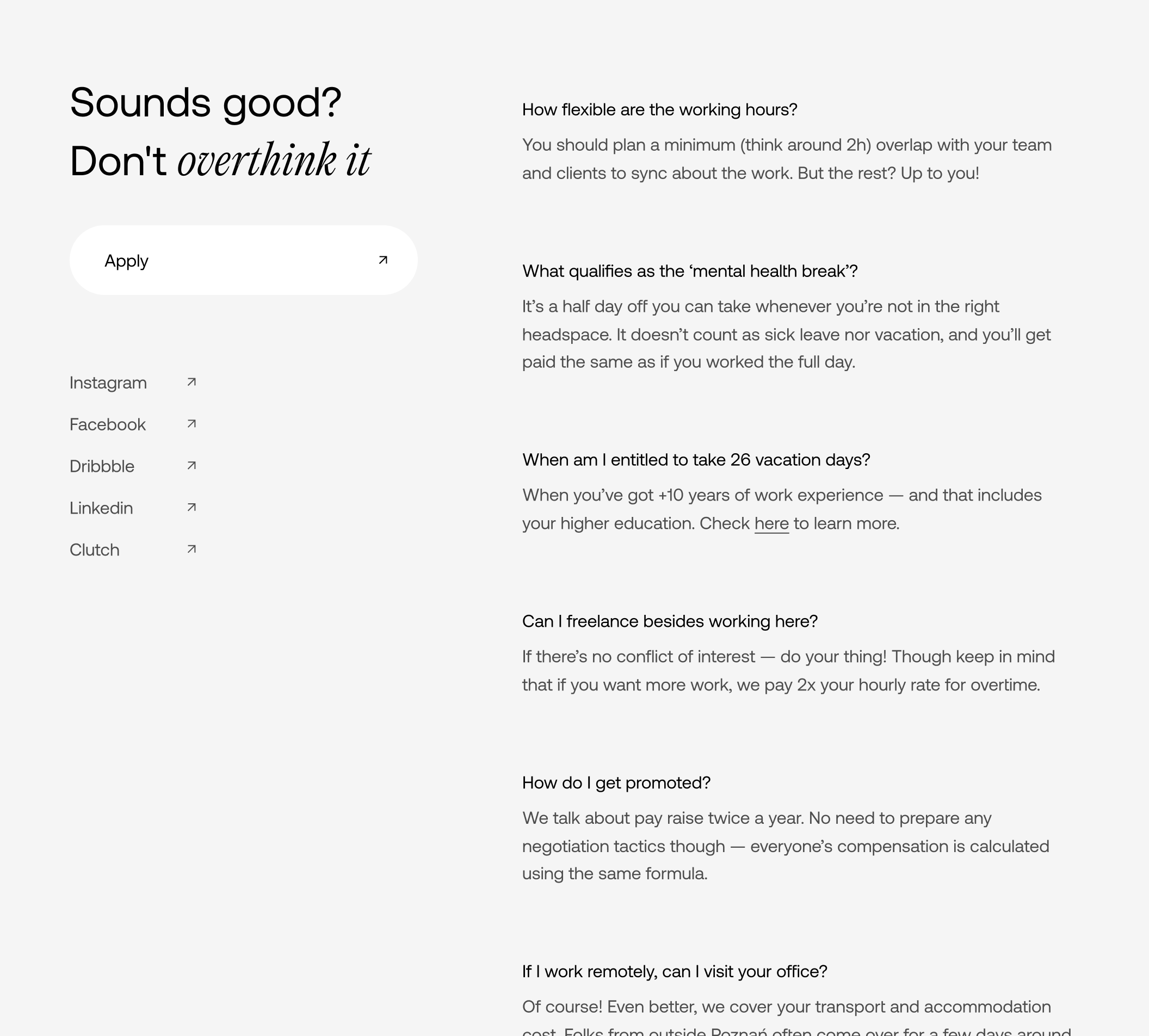Expand the 'mental health break' FAQ question
Image resolution: width=1149 pixels, height=1036 pixels.
(x=690, y=272)
